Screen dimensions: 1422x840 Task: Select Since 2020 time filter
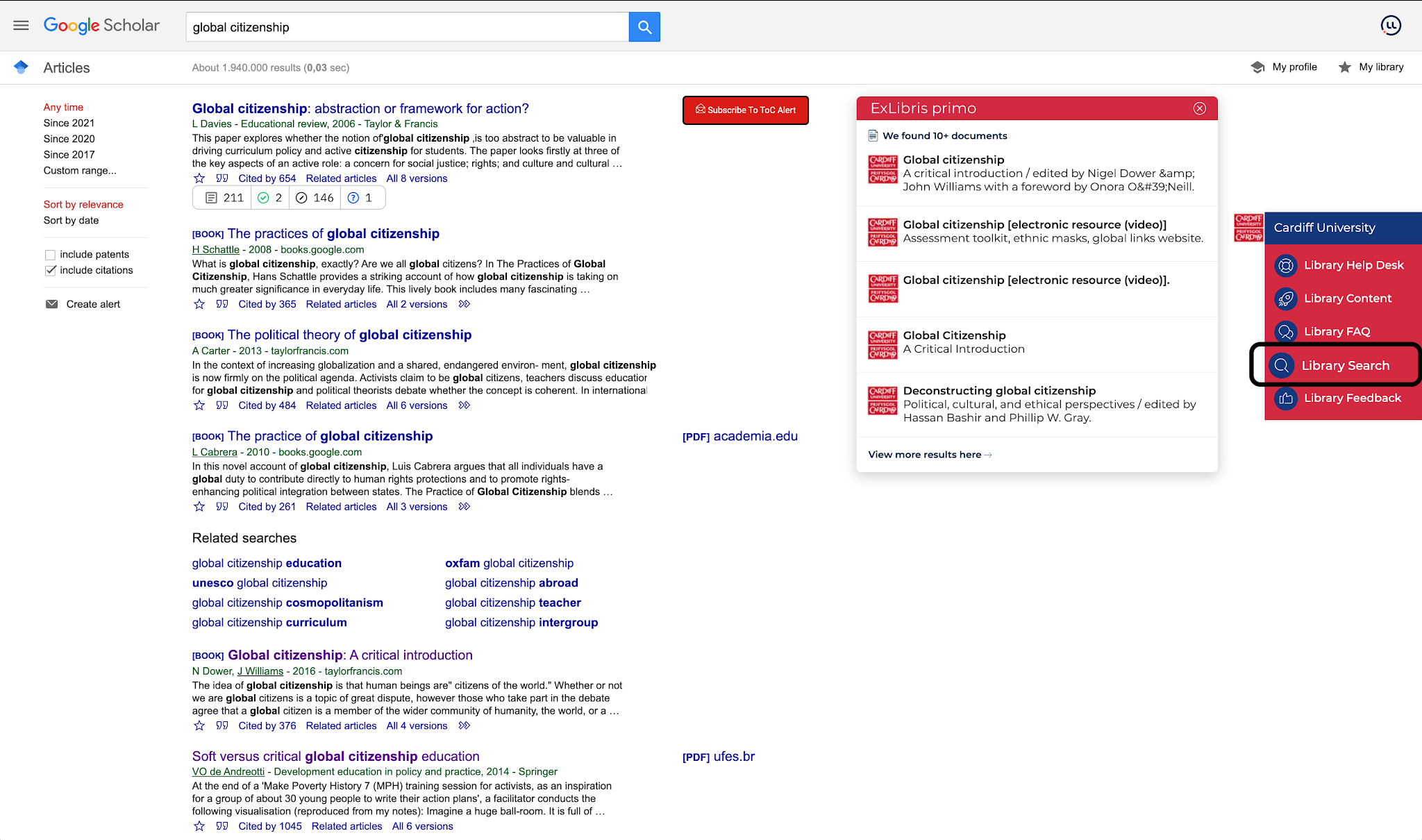tap(69, 139)
